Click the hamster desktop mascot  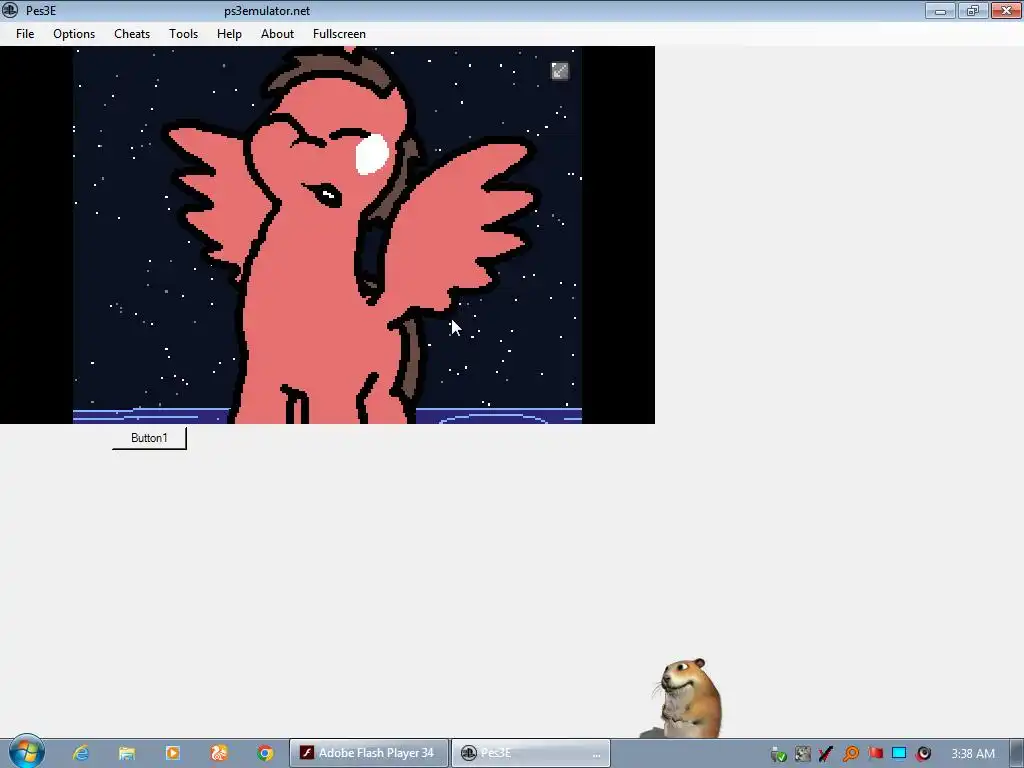coord(689,697)
